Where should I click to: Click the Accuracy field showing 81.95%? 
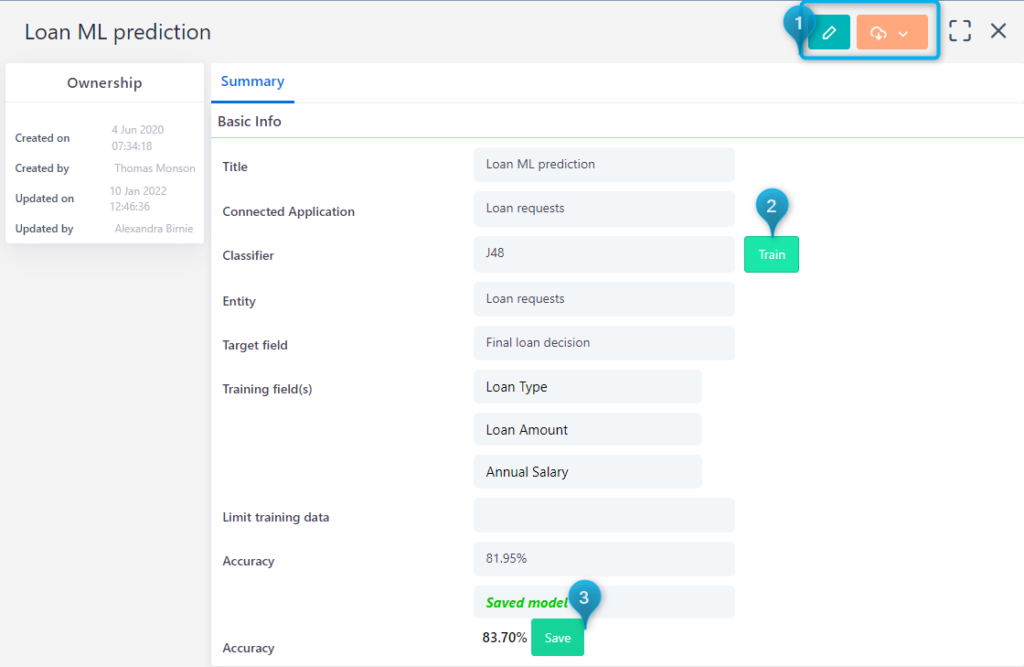point(604,559)
